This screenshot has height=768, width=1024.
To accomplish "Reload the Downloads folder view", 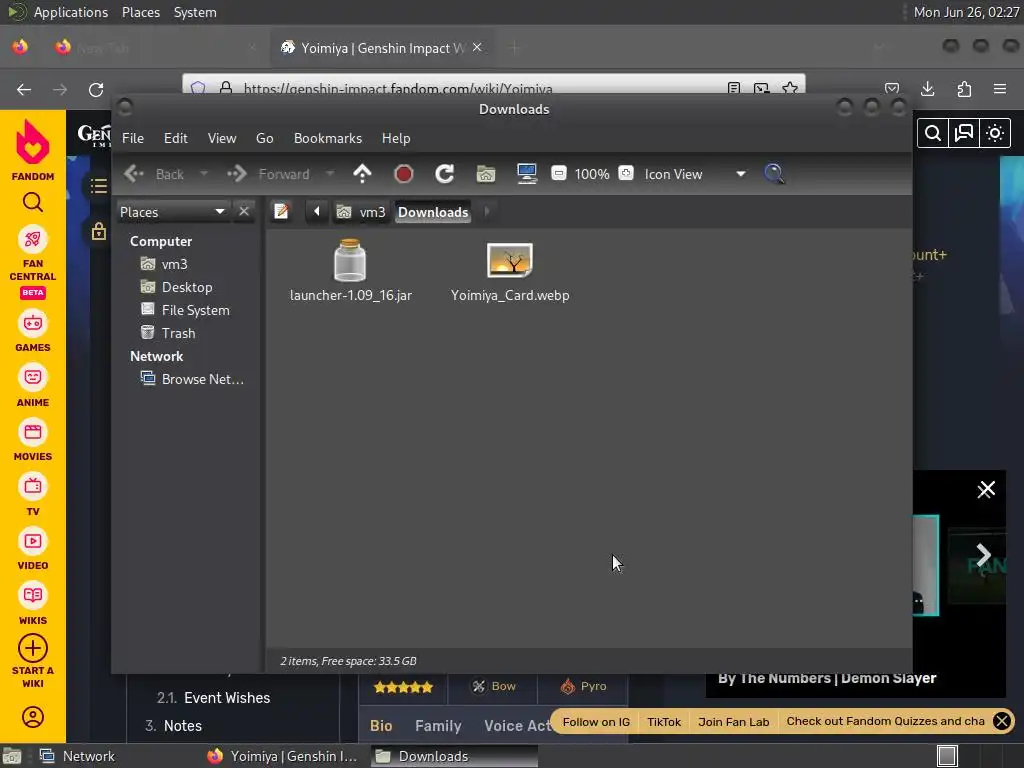I will (445, 174).
